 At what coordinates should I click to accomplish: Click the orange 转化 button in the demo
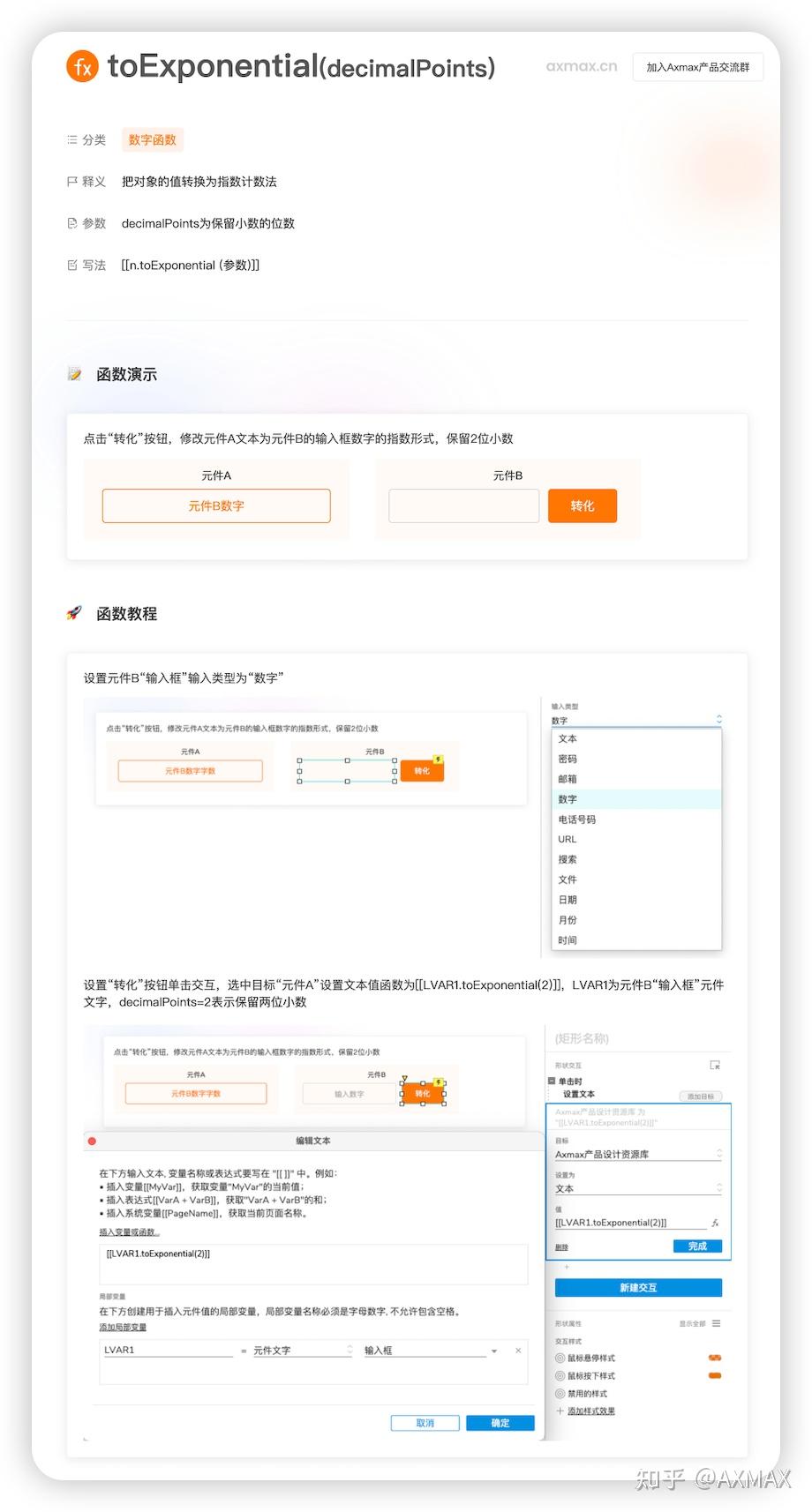[583, 505]
